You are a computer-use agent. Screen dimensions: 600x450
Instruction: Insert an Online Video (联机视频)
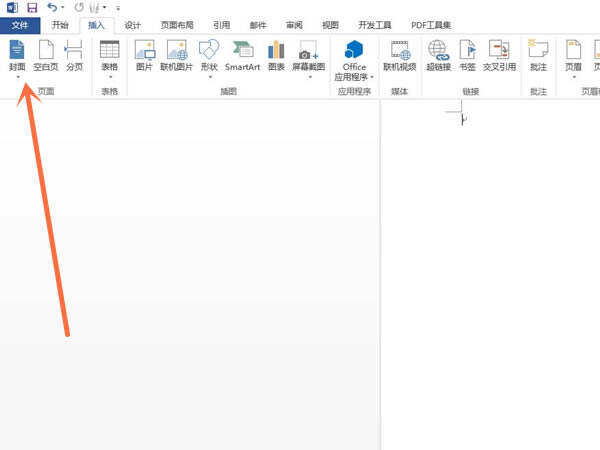[x=399, y=56]
